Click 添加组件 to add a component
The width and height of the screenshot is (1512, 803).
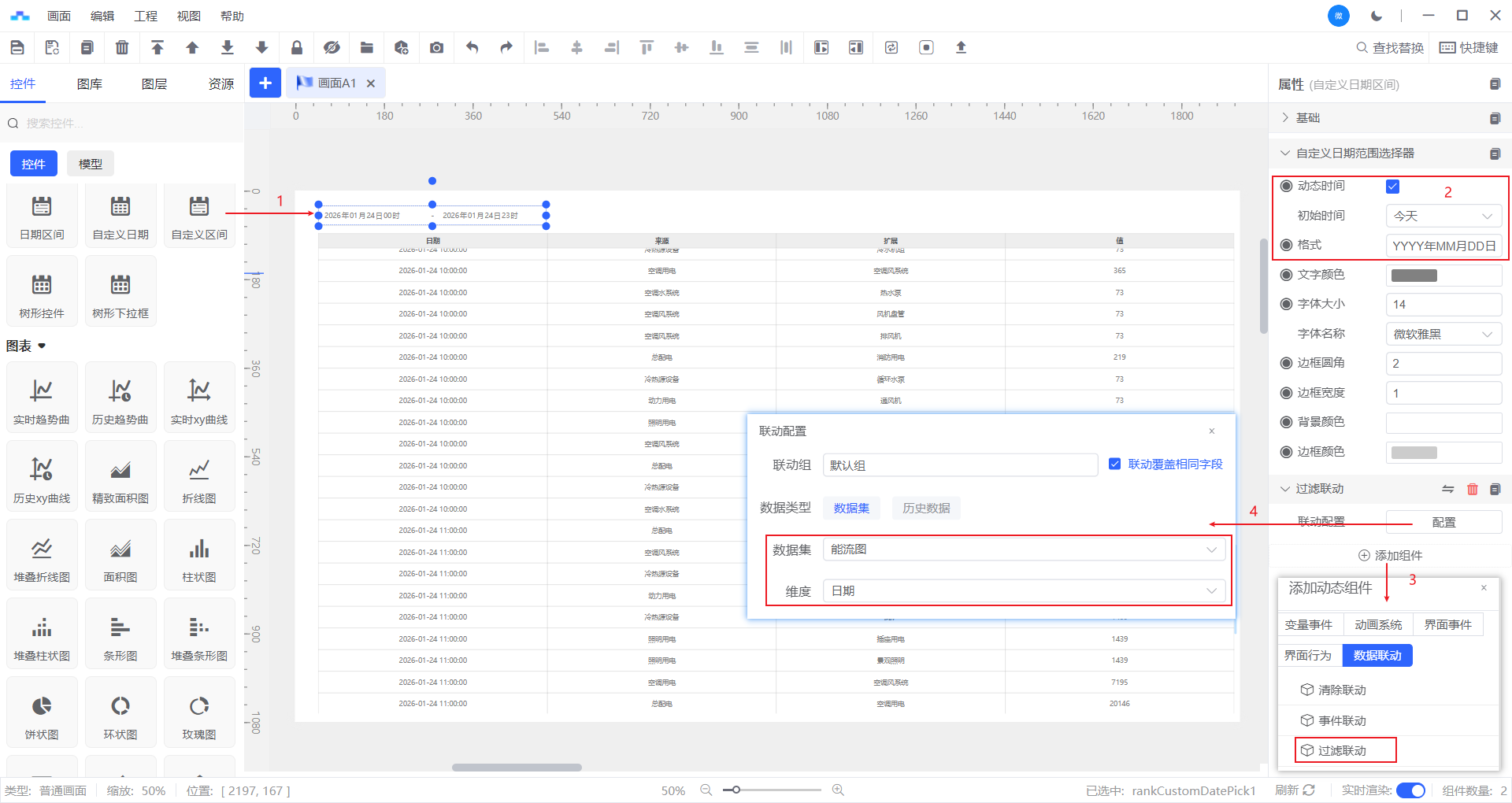tap(1390, 556)
